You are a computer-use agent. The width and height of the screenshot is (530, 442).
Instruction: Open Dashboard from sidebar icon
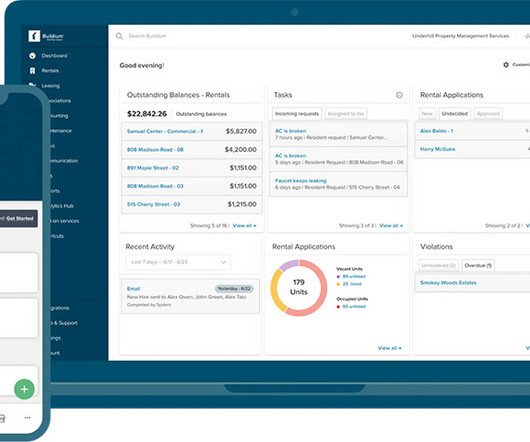pos(32,56)
